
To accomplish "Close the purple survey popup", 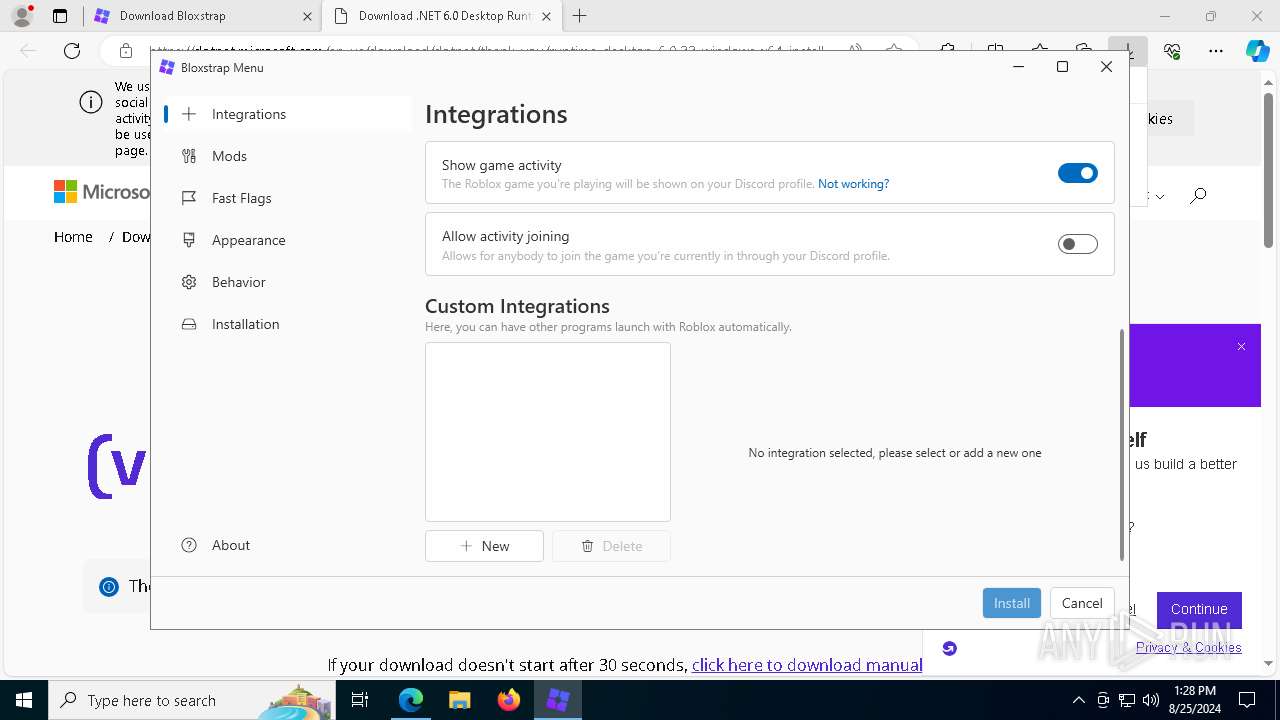I will pos(1241,347).
